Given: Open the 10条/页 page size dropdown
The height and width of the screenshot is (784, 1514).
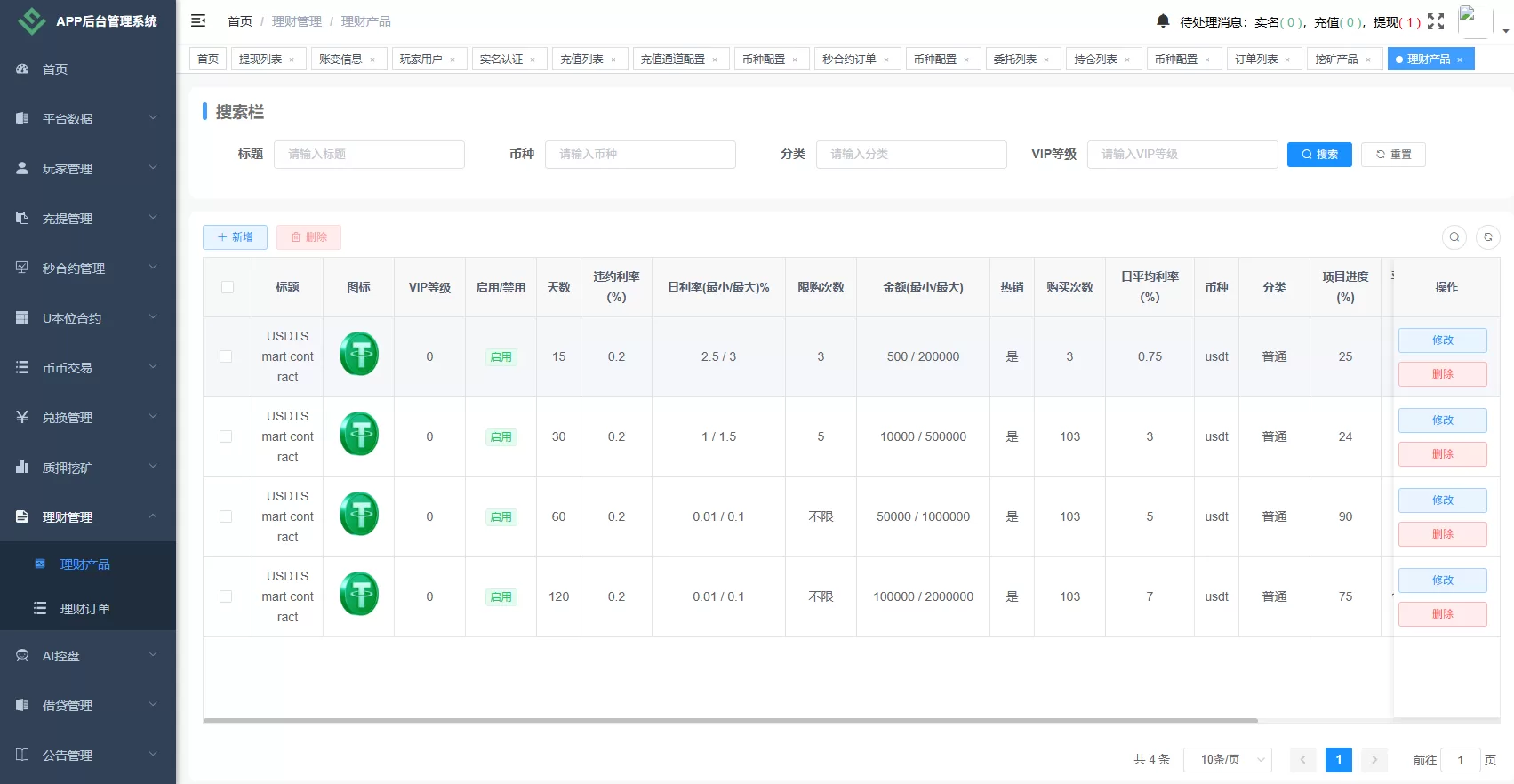Looking at the screenshot, I should [x=1227, y=760].
